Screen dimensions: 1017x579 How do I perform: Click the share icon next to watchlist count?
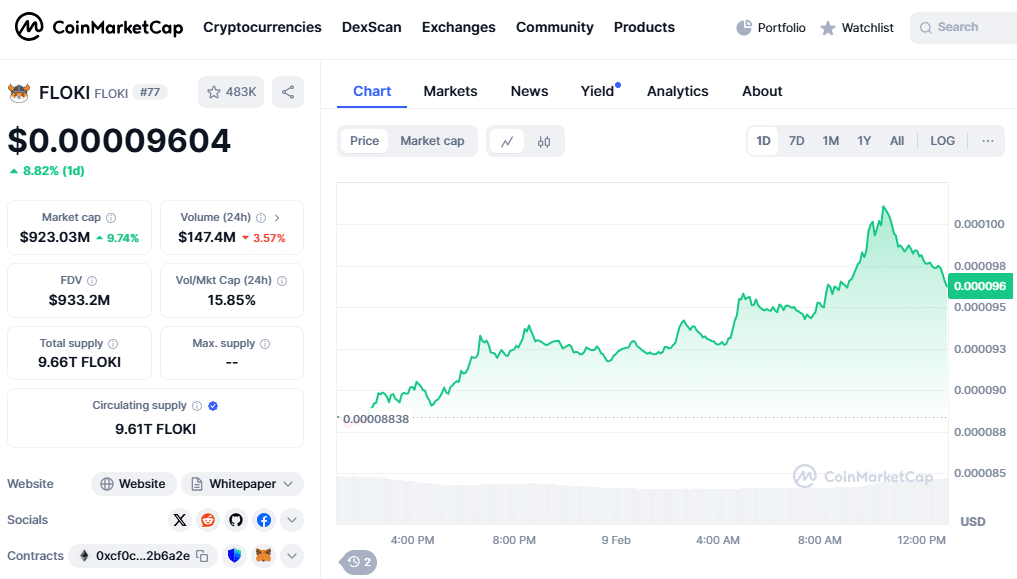[288, 92]
